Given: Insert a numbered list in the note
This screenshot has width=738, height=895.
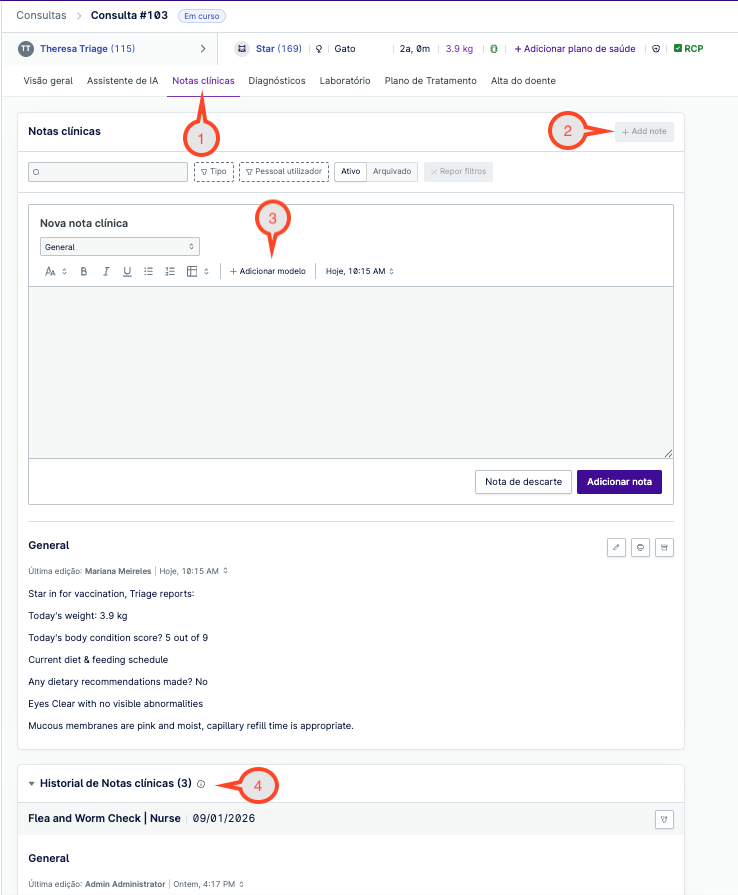Looking at the screenshot, I should point(170,272).
